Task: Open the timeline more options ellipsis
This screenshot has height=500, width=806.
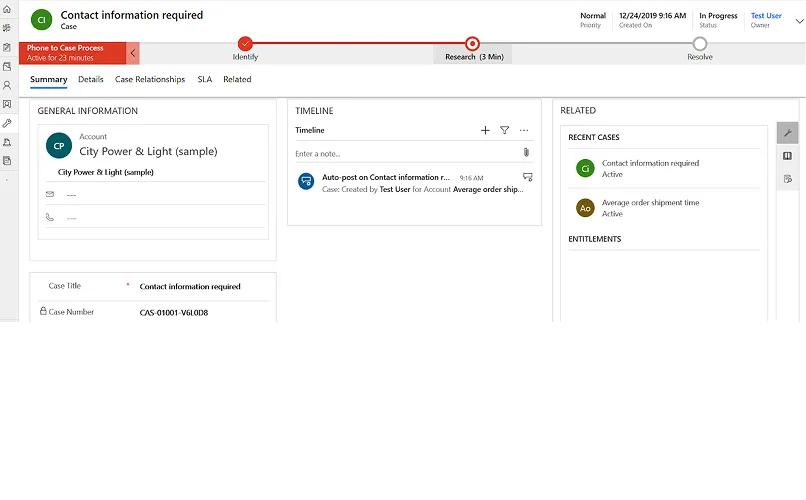Action: [524, 130]
